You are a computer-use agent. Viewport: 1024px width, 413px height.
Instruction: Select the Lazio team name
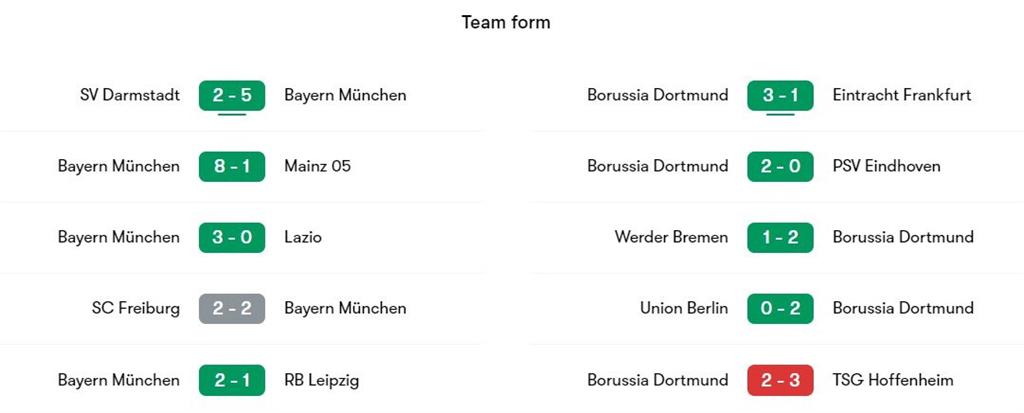click(x=303, y=238)
